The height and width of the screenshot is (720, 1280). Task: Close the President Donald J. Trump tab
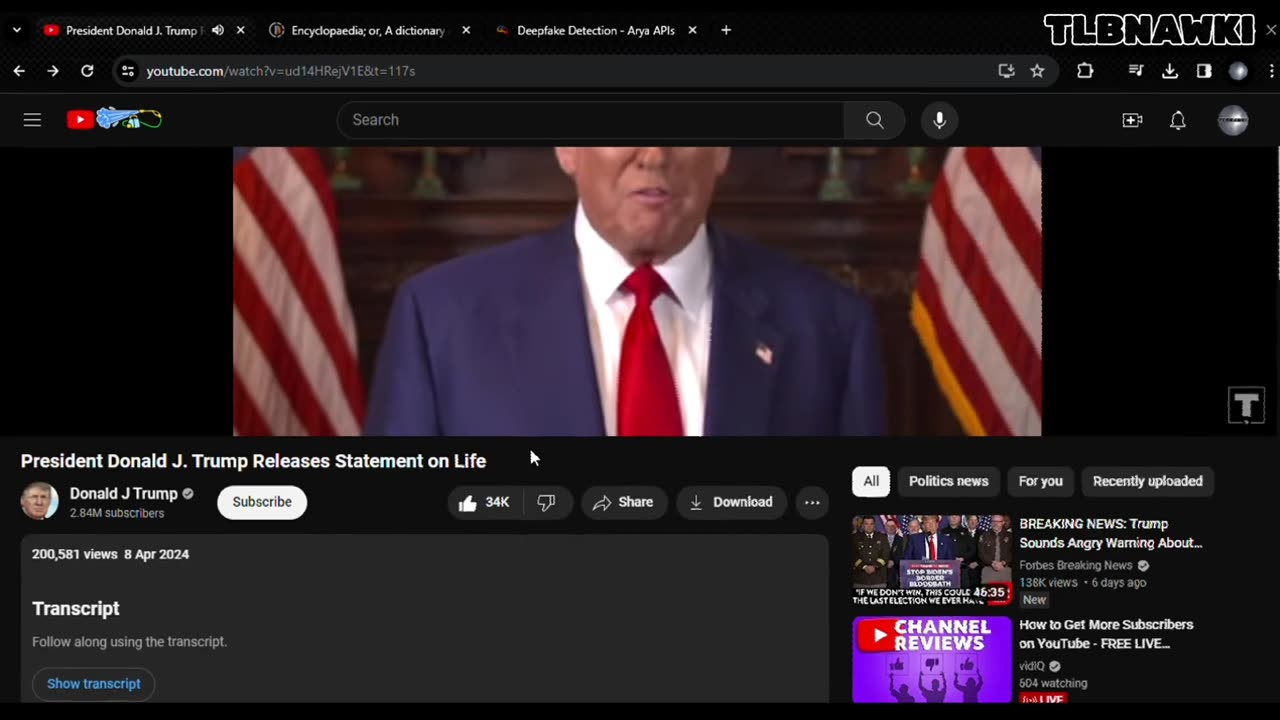[240, 30]
